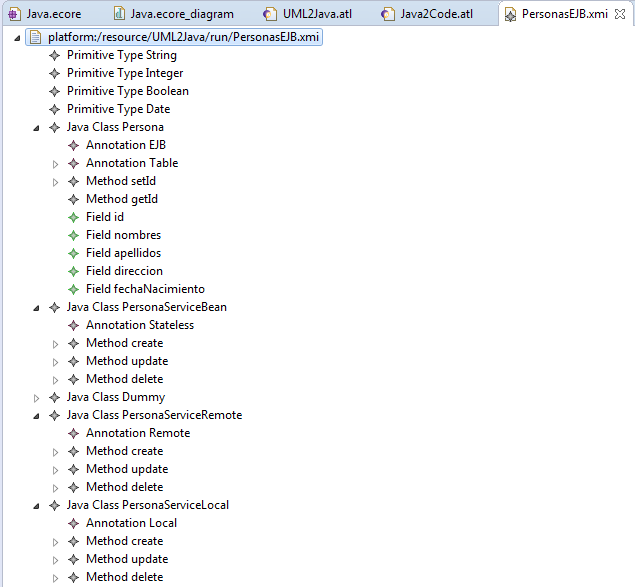Screen dimensions: 635x587
Task: Click the Annotation Stateless icon
Action: (x=73, y=325)
